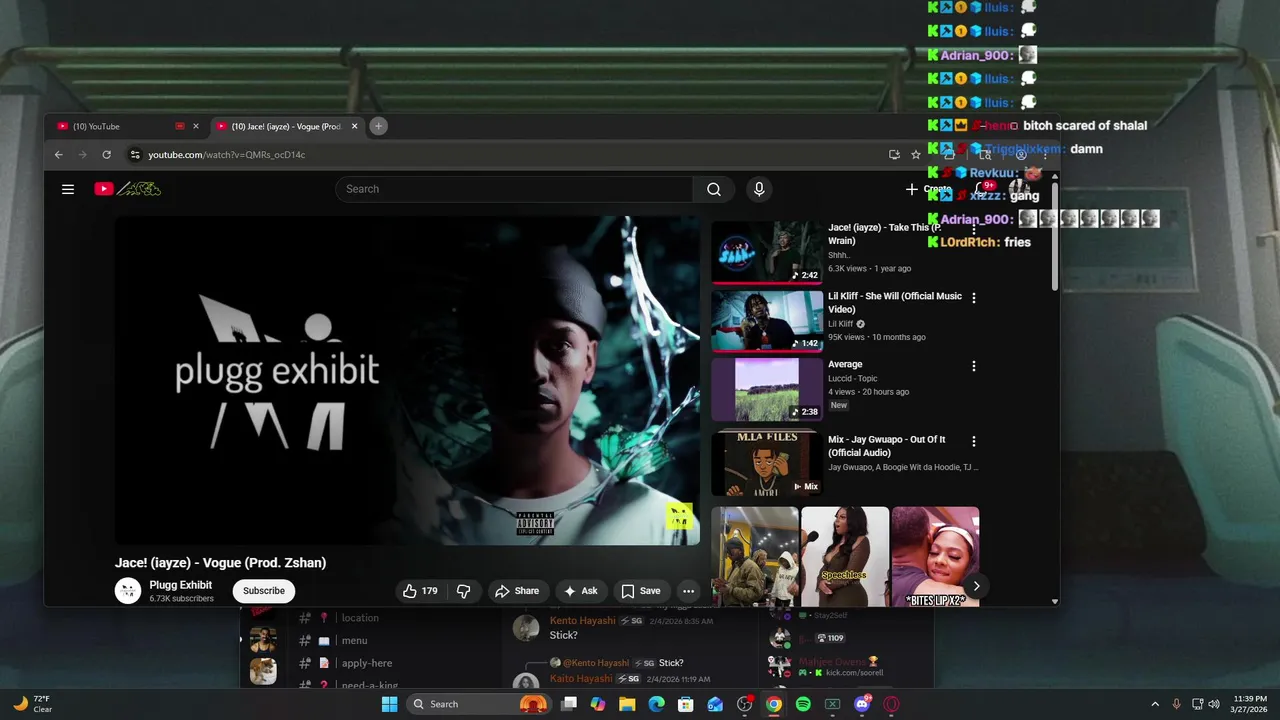Open the Windows Start menu

pos(389,704)
